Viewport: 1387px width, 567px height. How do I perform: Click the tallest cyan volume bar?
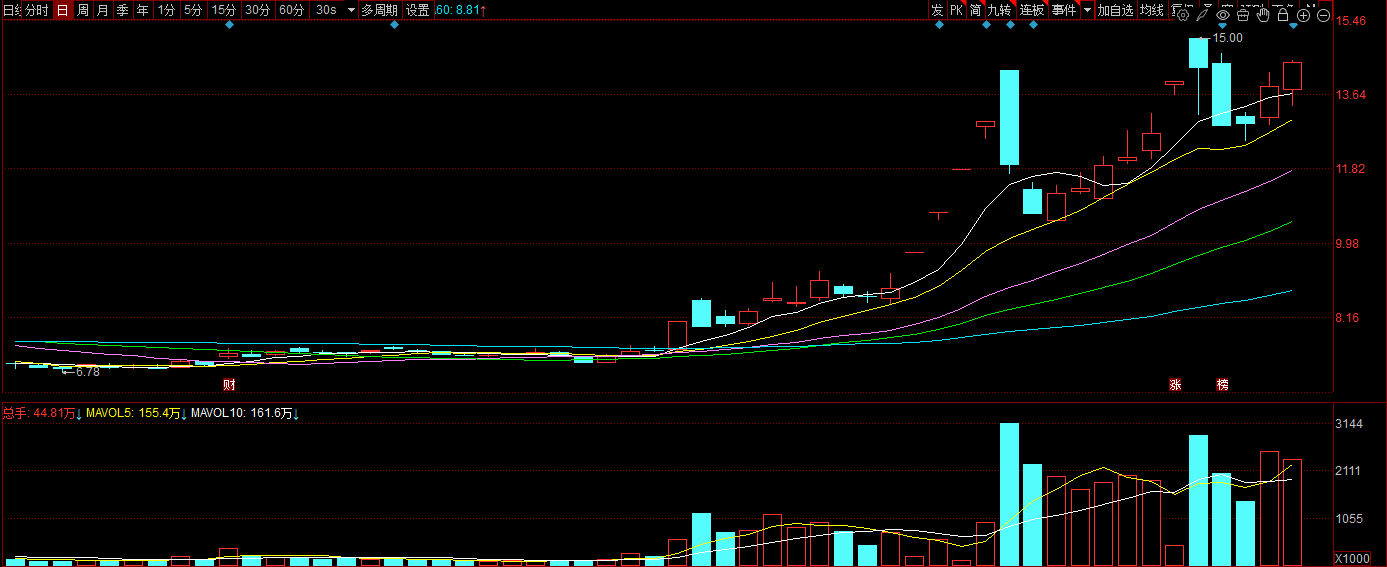tap(1009, 494)
